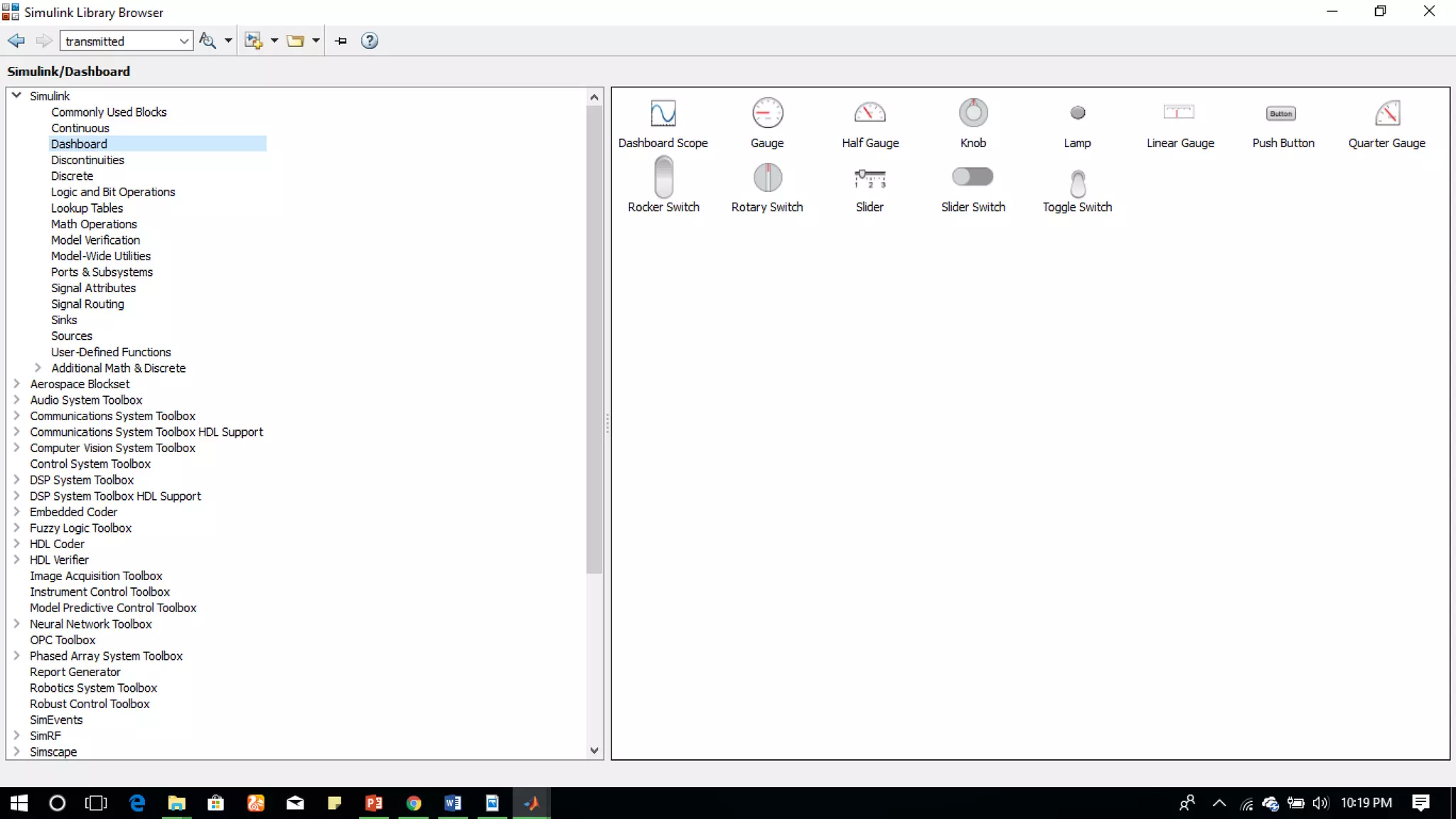Select the Slider Switch block
Screen dimensions: 1456x819
point(973,176)
